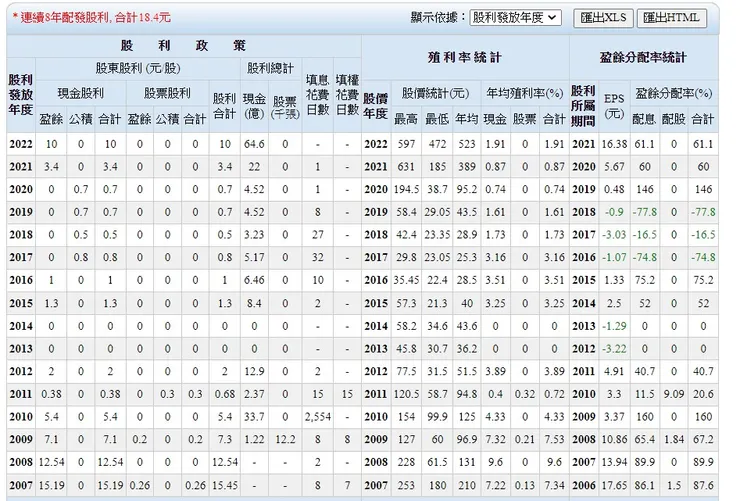Click the 盈餘分配率(%) column header
740x501 pixels.
tap(673, 93)
